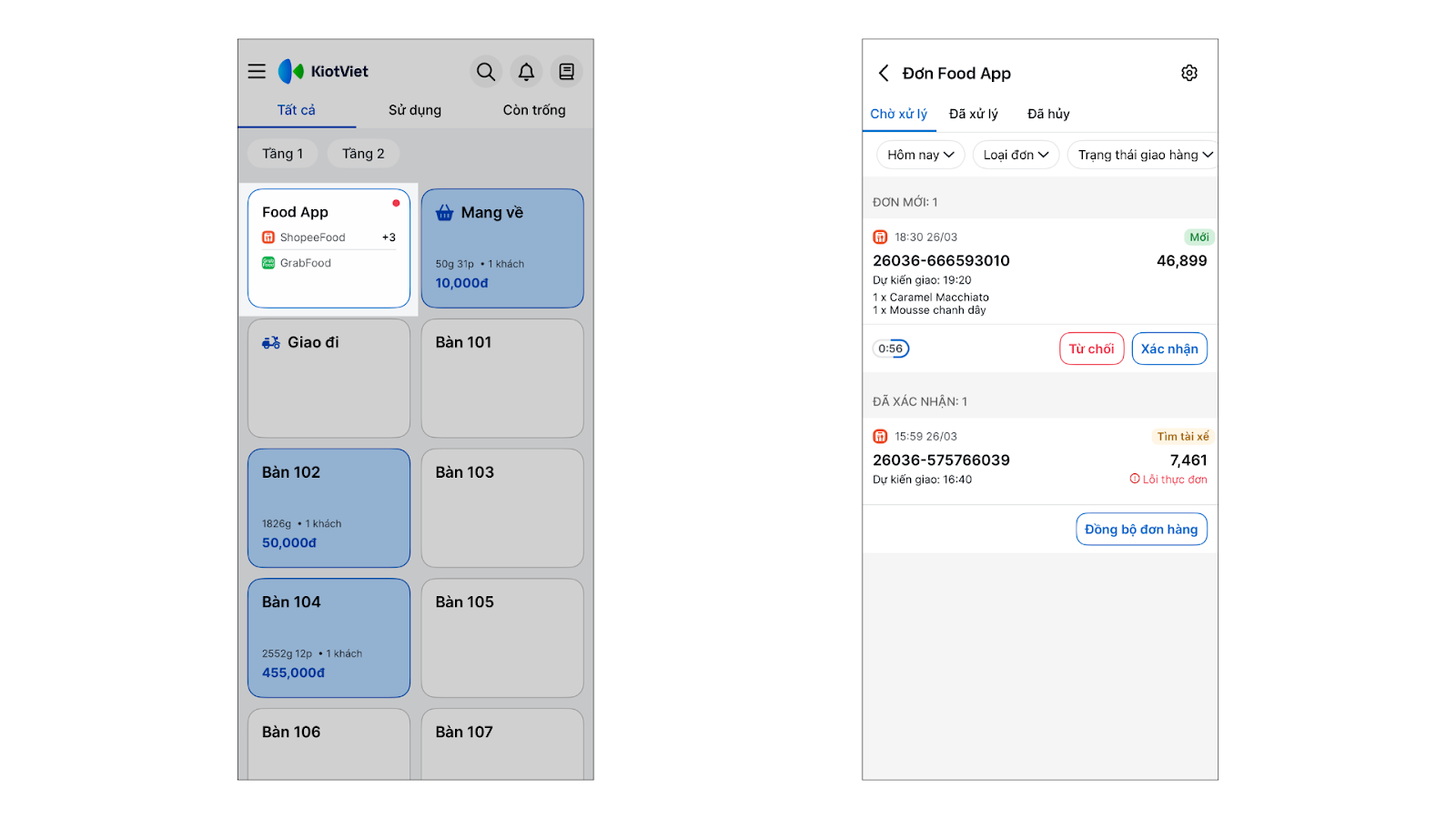Screen dimensions: 1456x819
Task: Click the red notification dot on Food App
Action: click(x=396, y=203)
